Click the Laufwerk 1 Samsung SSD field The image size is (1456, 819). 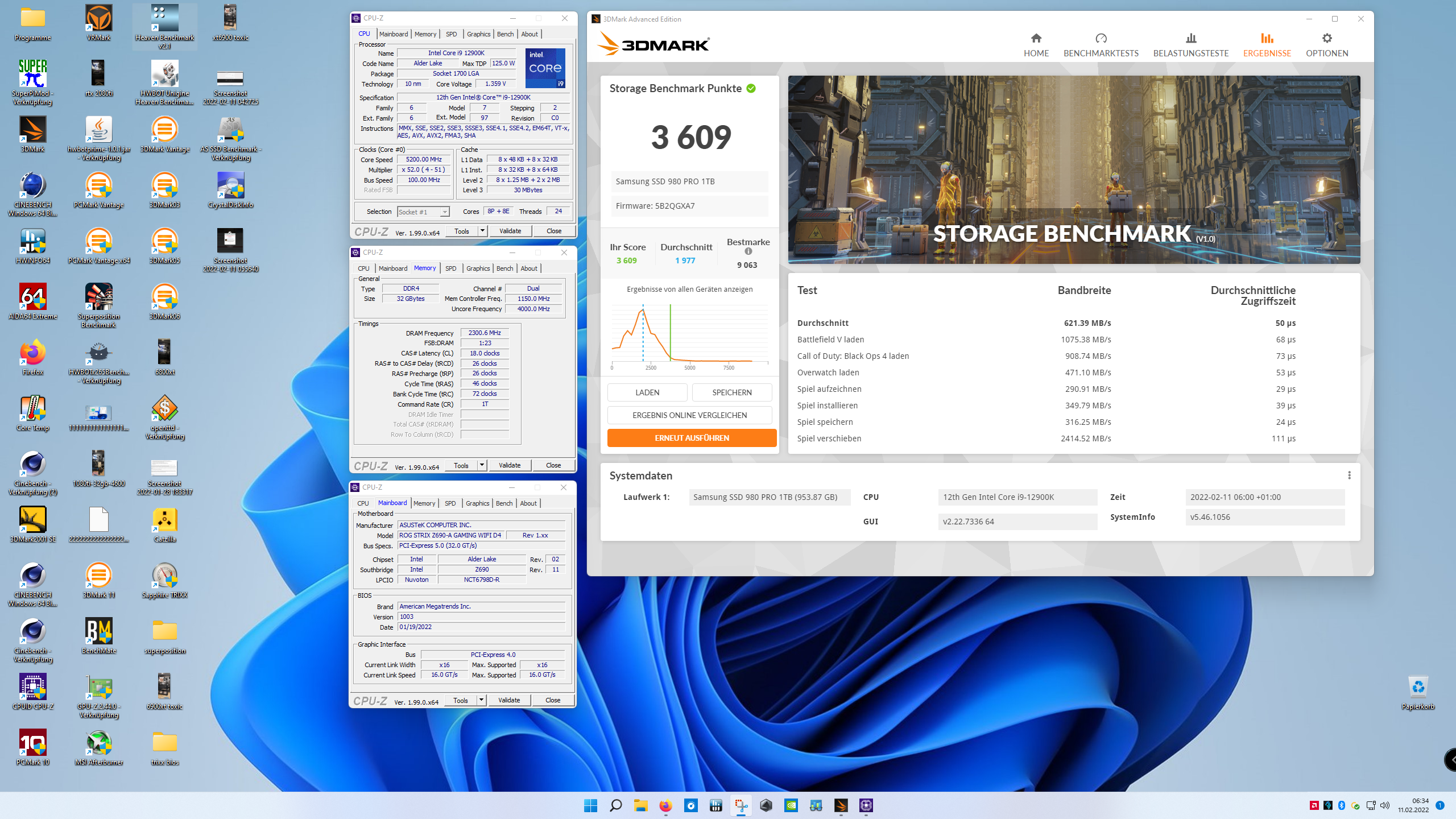(770, 497)
